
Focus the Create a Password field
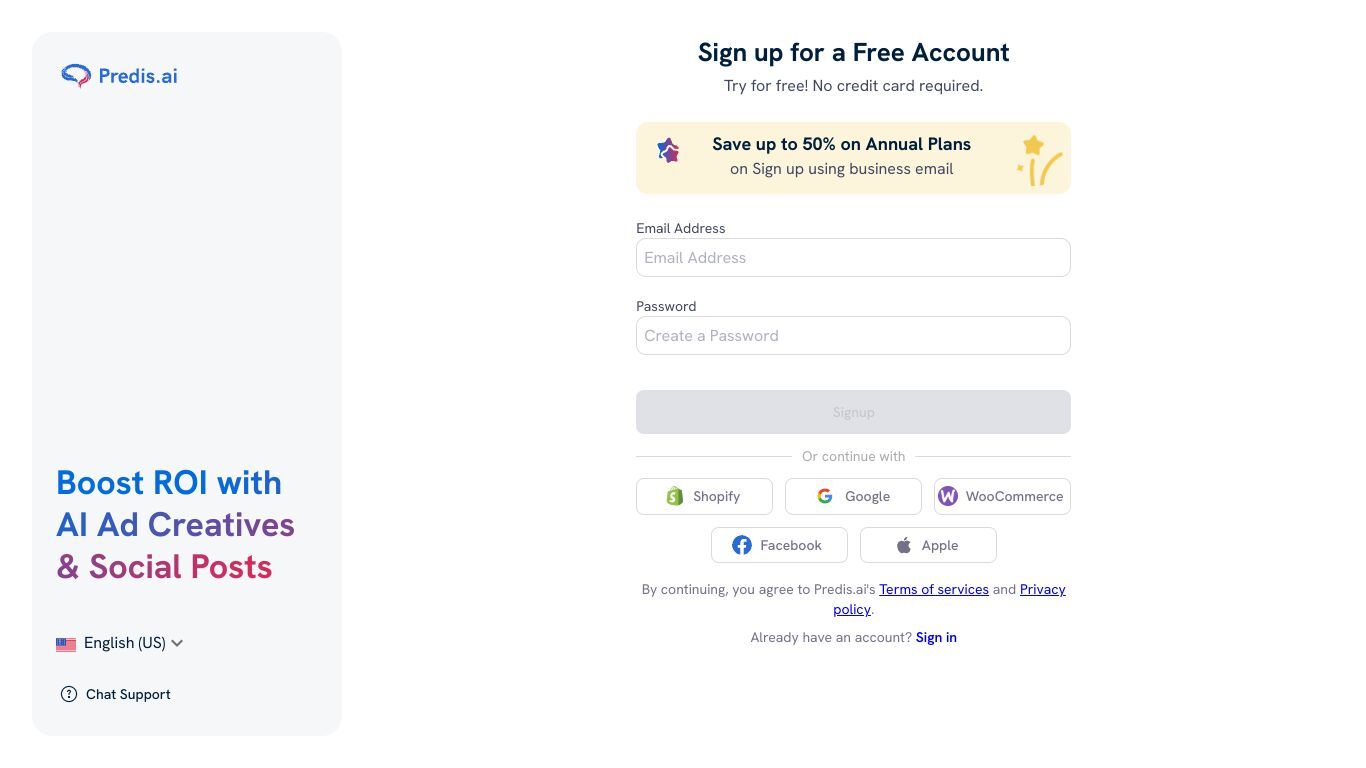point(853,335)
